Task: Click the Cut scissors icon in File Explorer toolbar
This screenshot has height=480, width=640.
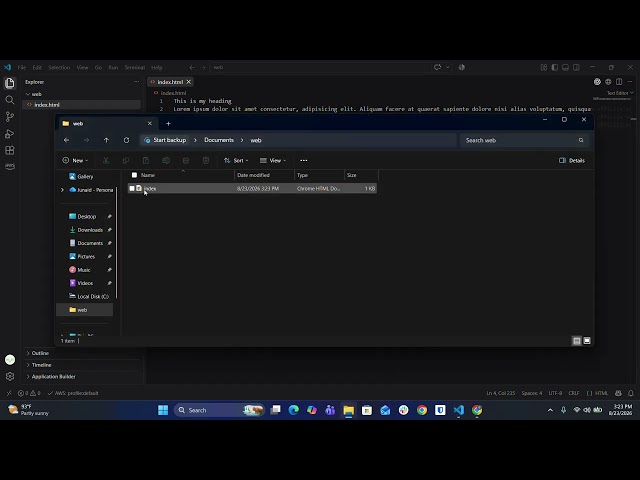Action: click(x=106, y=160)
